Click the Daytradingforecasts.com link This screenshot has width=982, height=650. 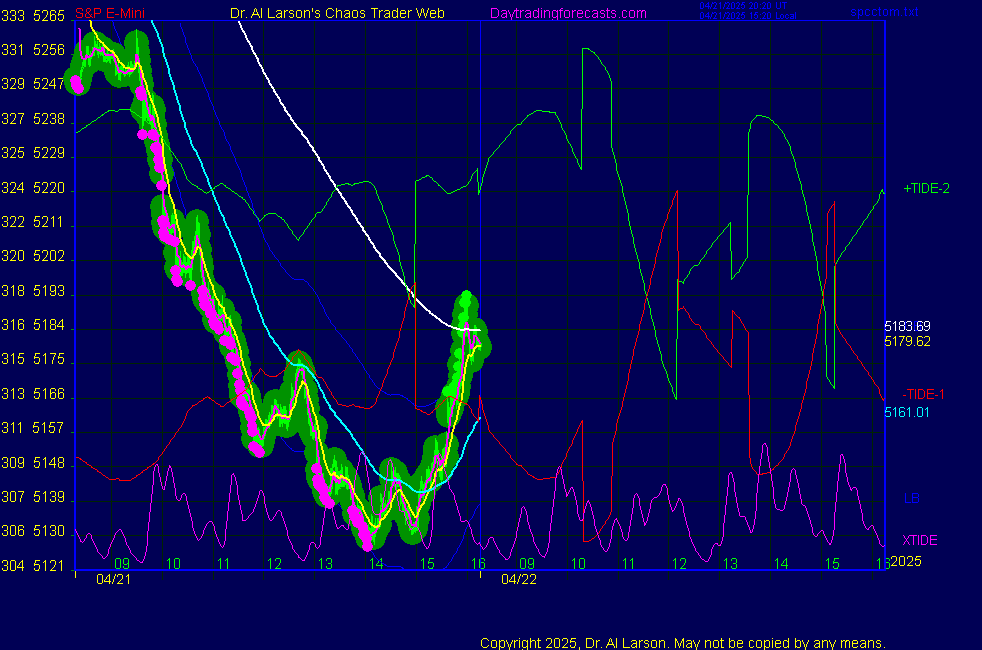(x=567, y=13)
